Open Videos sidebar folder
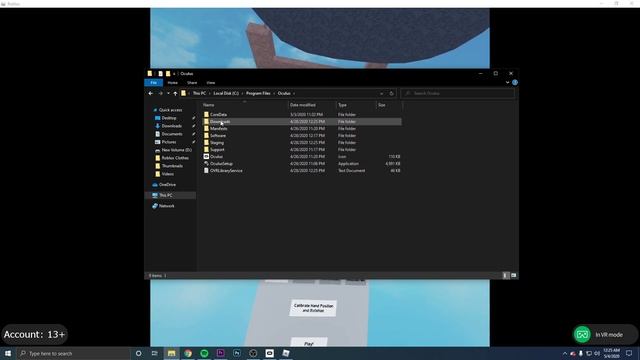This screenshot has width=640, height=360. [x=167, y=174]
